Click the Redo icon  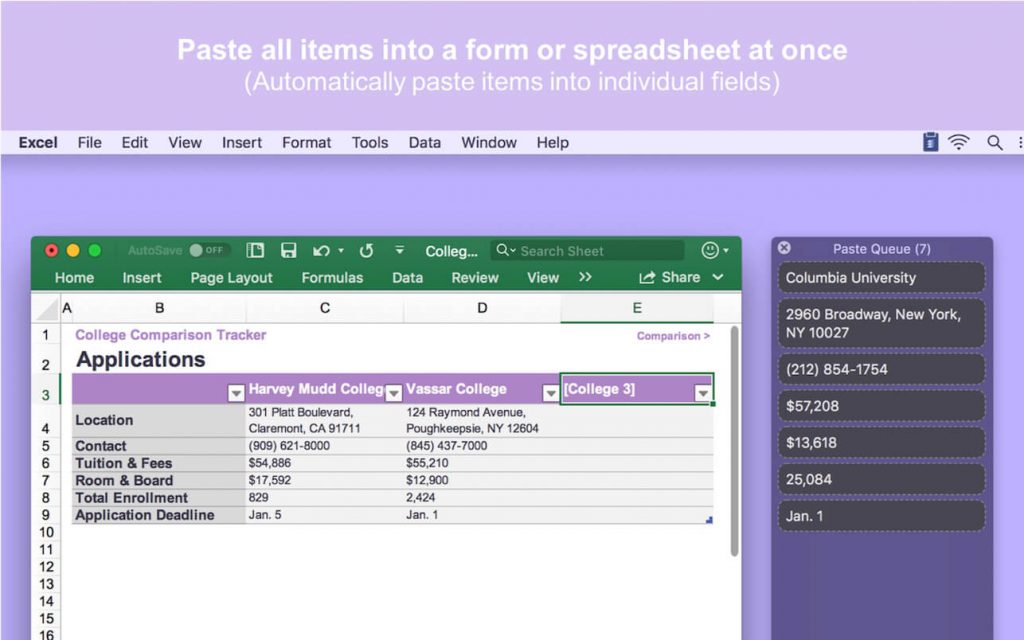tap(366, 250)
